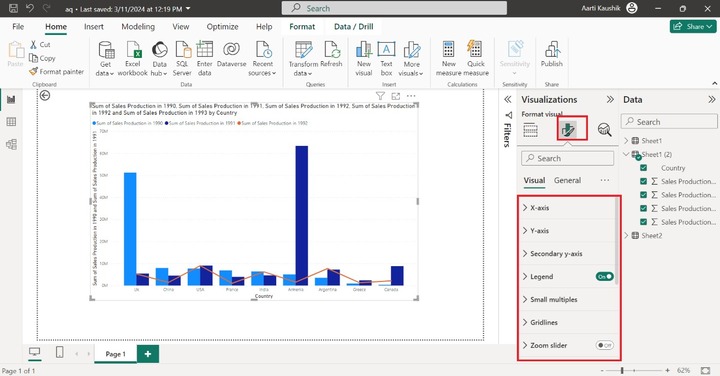Open the Analytics magnifier icon
This screenshot has height=376, width=720.
click(604, 130)
